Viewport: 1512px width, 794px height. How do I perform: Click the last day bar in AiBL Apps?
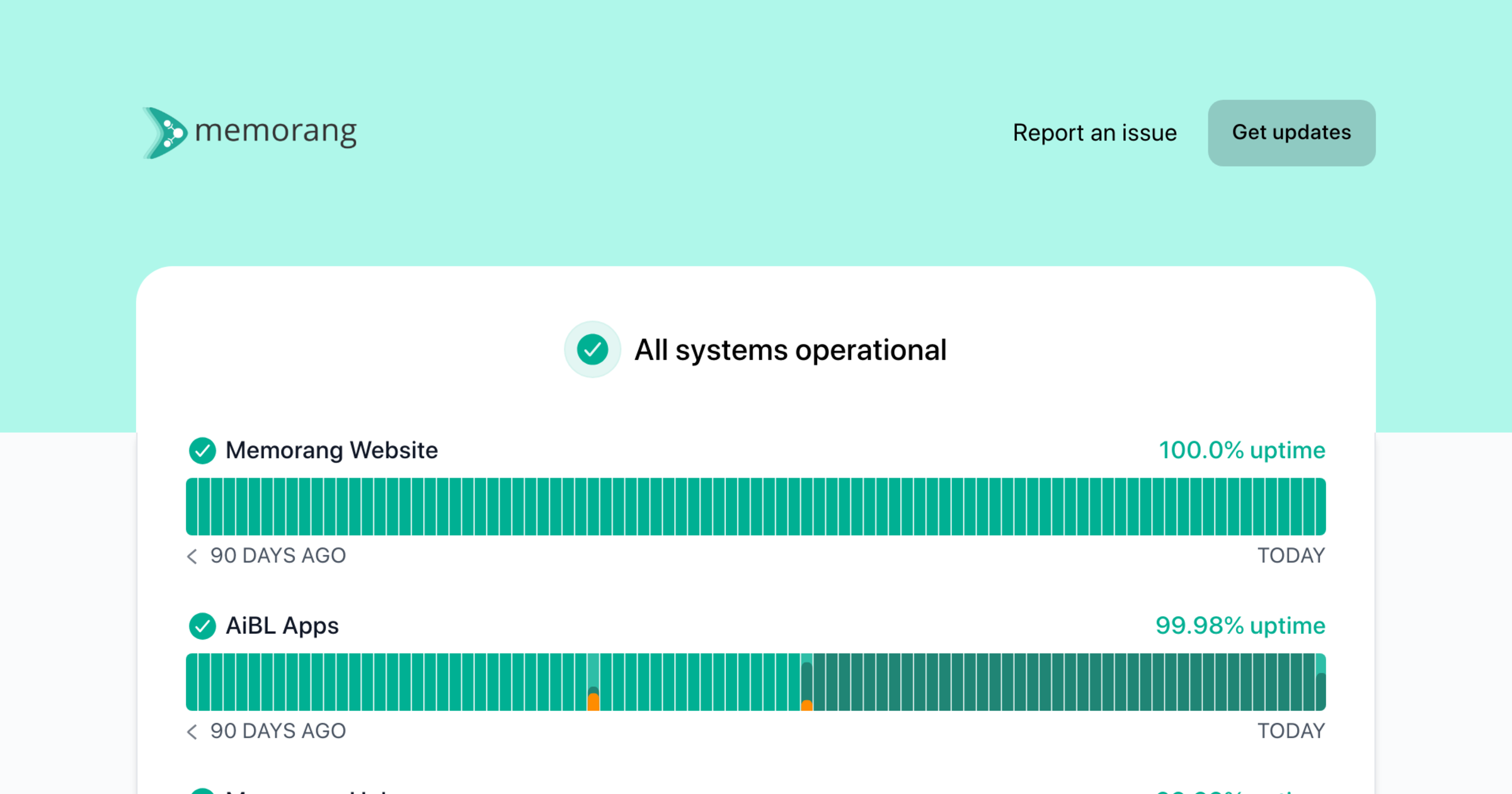pyautogui.click(x=1320, y=682)
